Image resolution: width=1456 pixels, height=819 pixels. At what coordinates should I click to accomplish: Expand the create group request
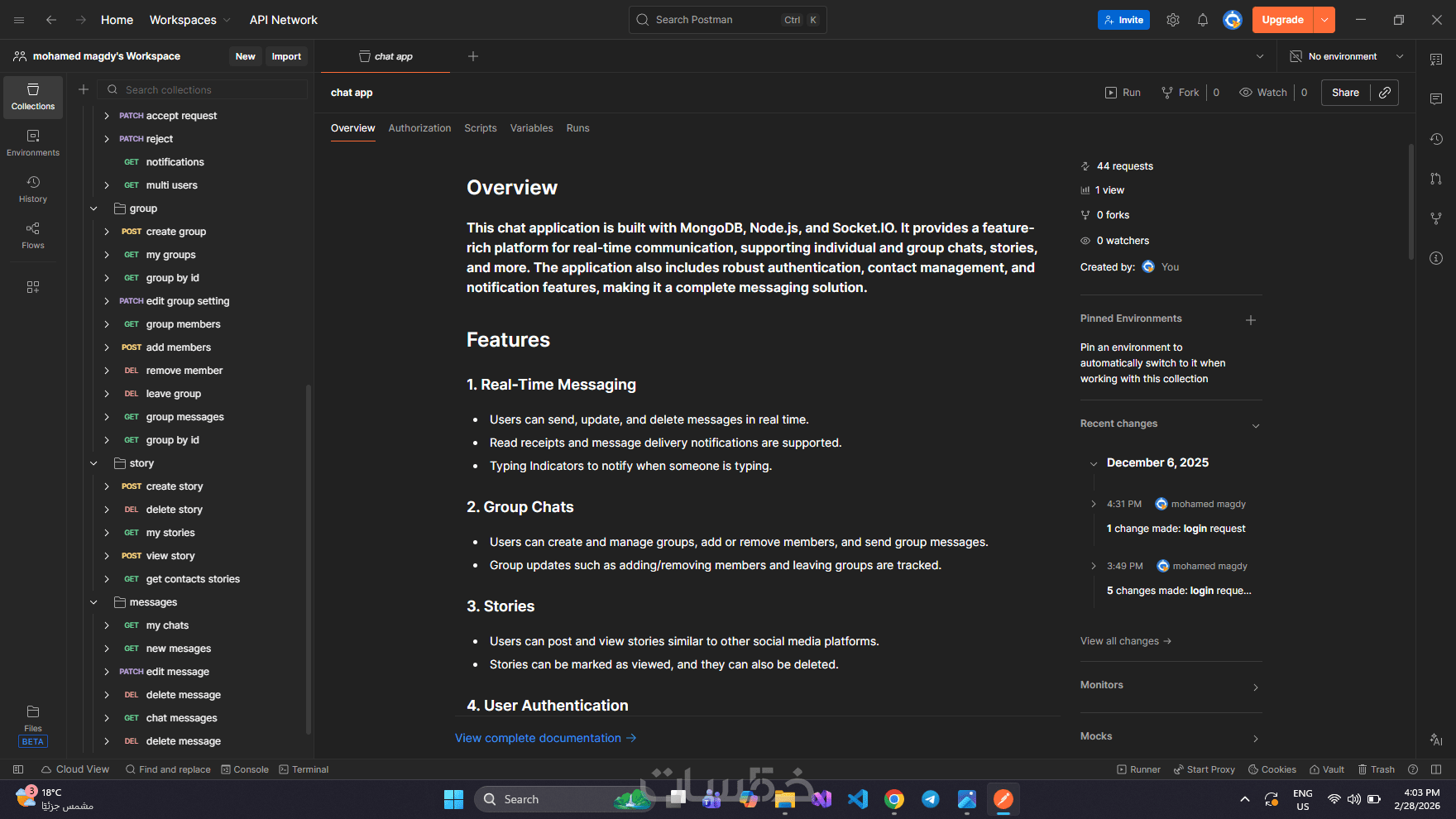click(x=107, y=232)
